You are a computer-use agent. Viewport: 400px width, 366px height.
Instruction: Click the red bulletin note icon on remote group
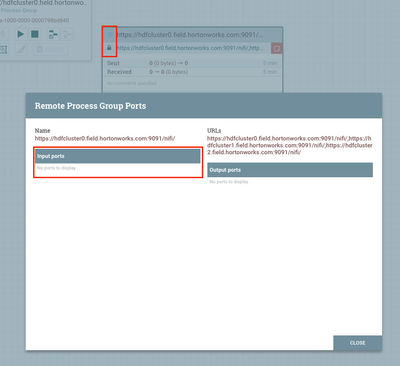click(x=276, y=48)
